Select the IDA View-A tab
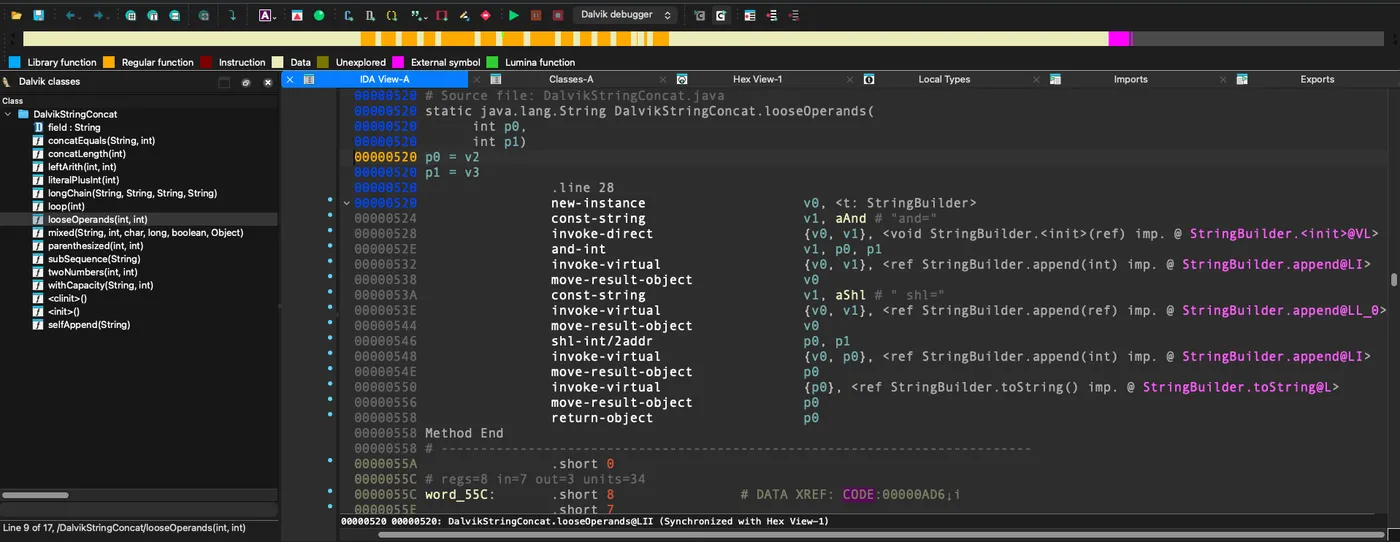Screen dimensions: 1400x542 (x=385, y=79)
